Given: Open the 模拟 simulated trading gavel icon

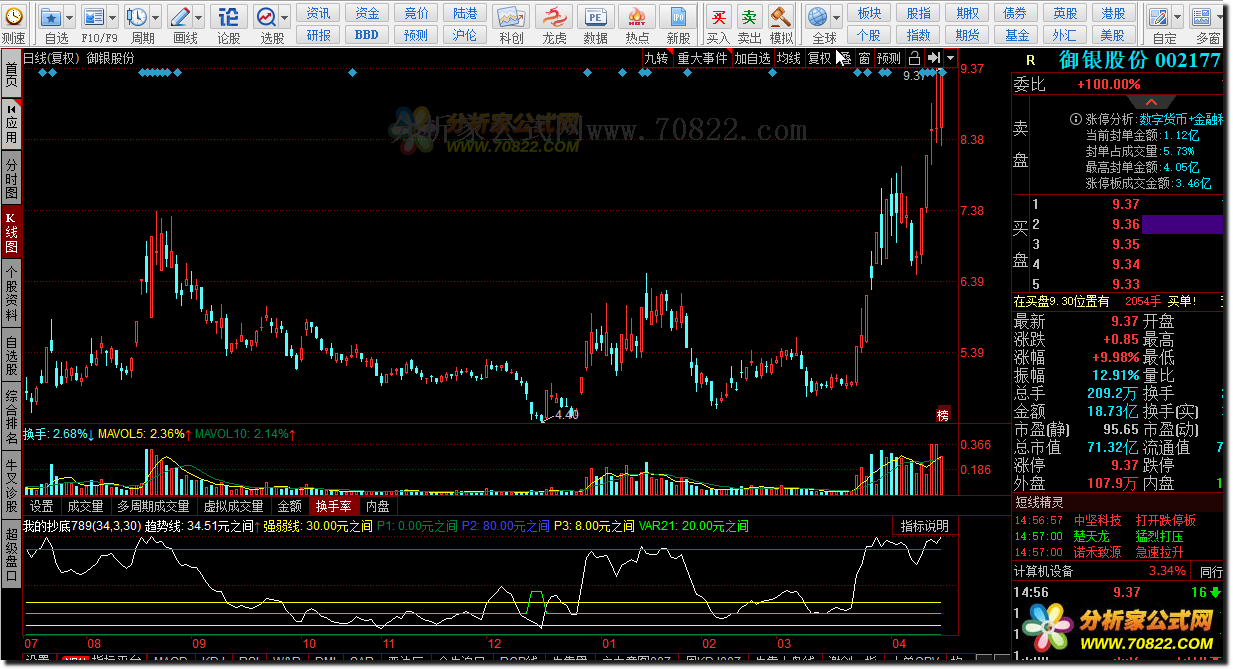Looking at the screenshot, I should click(x=780, y=17).
